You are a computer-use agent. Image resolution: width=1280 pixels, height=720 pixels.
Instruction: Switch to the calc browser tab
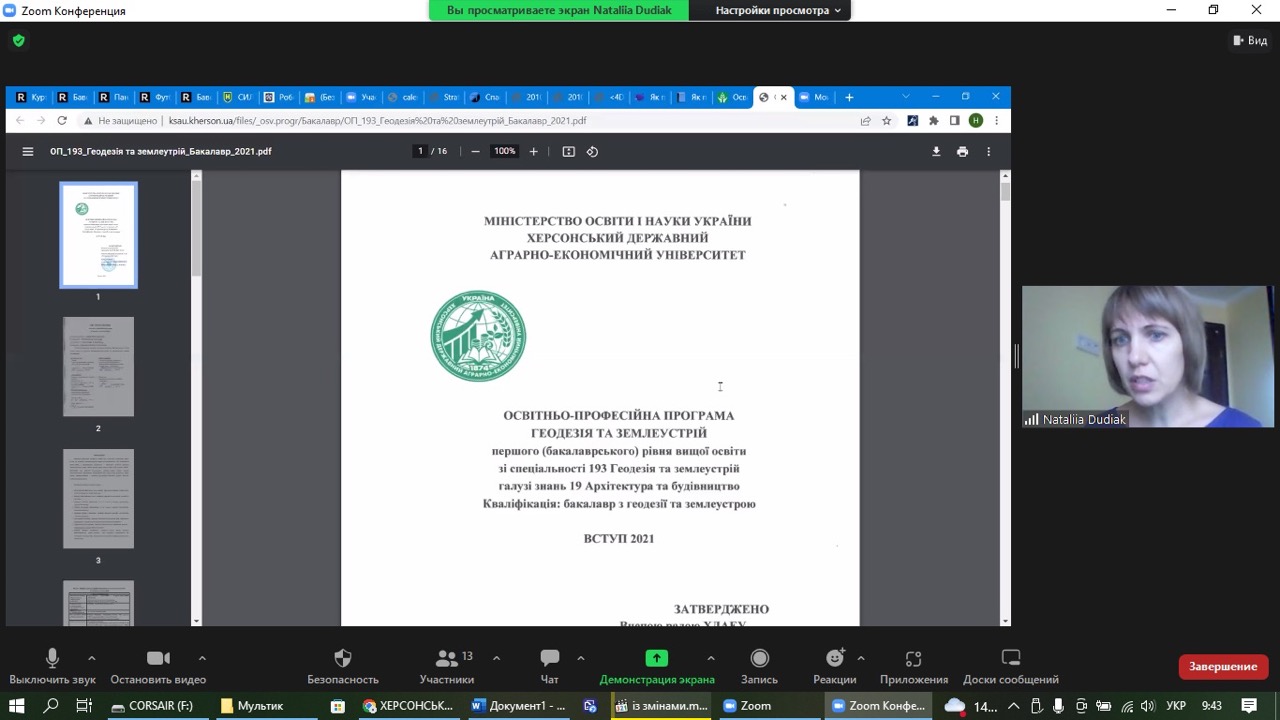pos(401,97)
